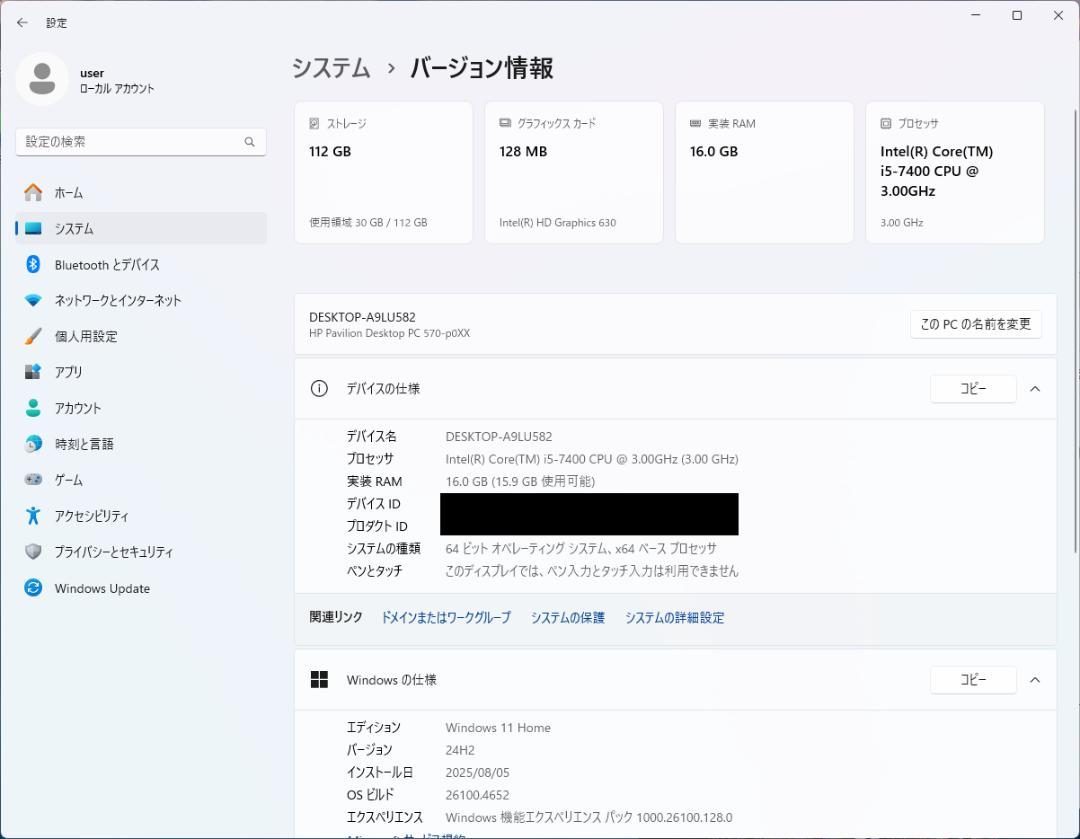Click the network Wi-Fi icon in the sidebar
The height and width of the screenshot is (839, 1080).
[x=33, y=300]
